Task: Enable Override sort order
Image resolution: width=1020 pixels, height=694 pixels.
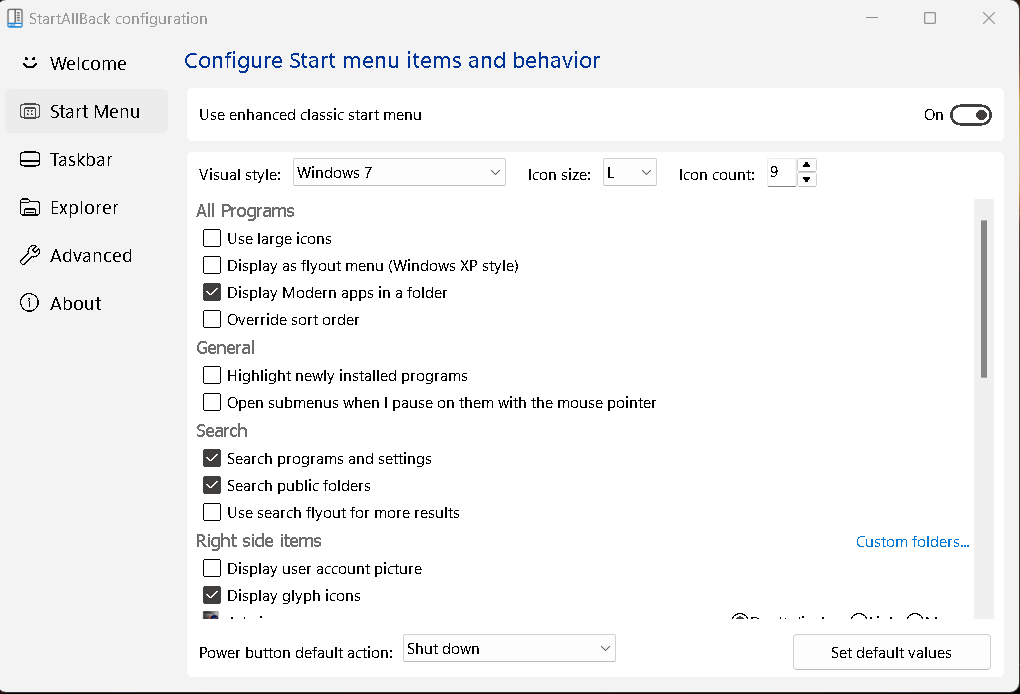Action: pyautogui.click(x=212, y=319)
